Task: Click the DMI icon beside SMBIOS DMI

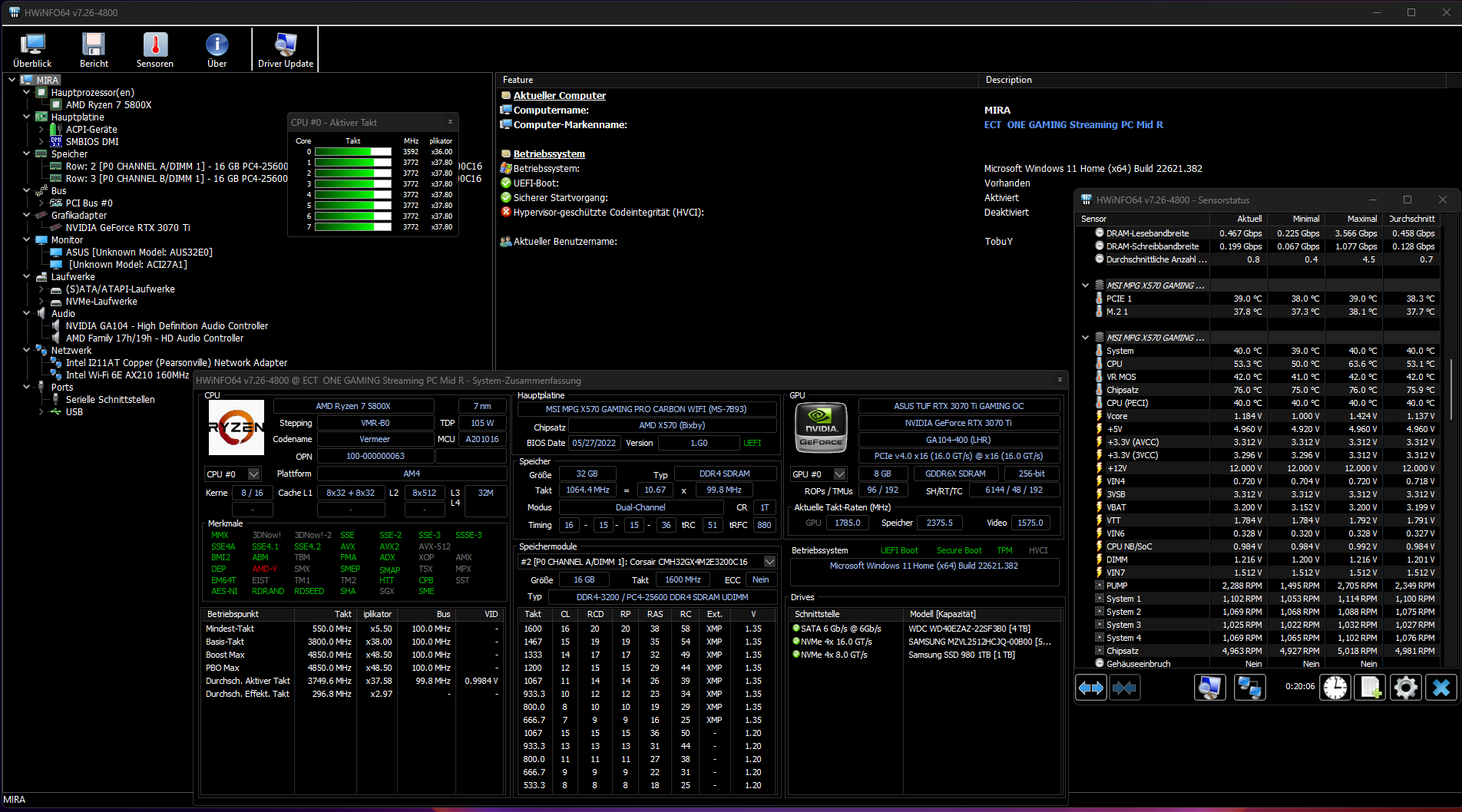Action: pyautogui.click(x=56, y=142)
